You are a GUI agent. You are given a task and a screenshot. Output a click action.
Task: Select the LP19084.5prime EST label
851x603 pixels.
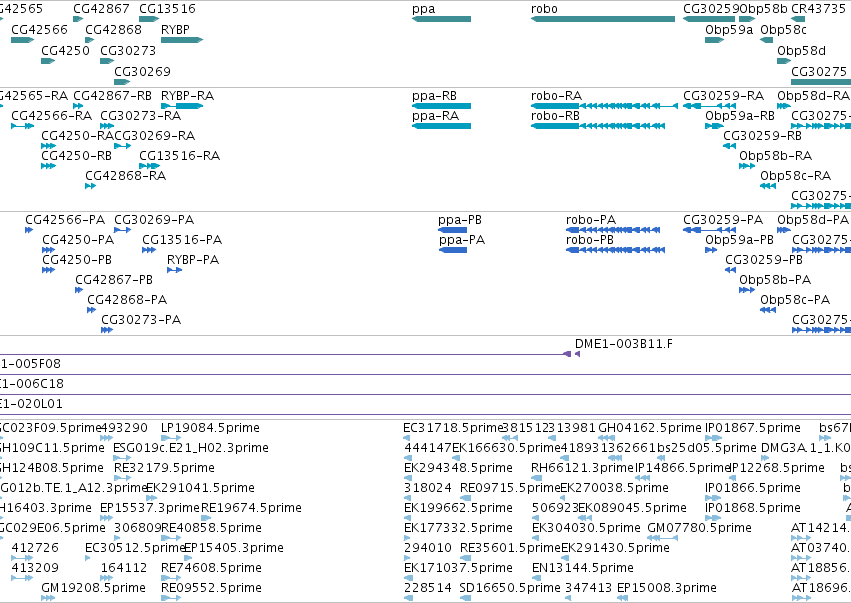[x=210, y=428]
